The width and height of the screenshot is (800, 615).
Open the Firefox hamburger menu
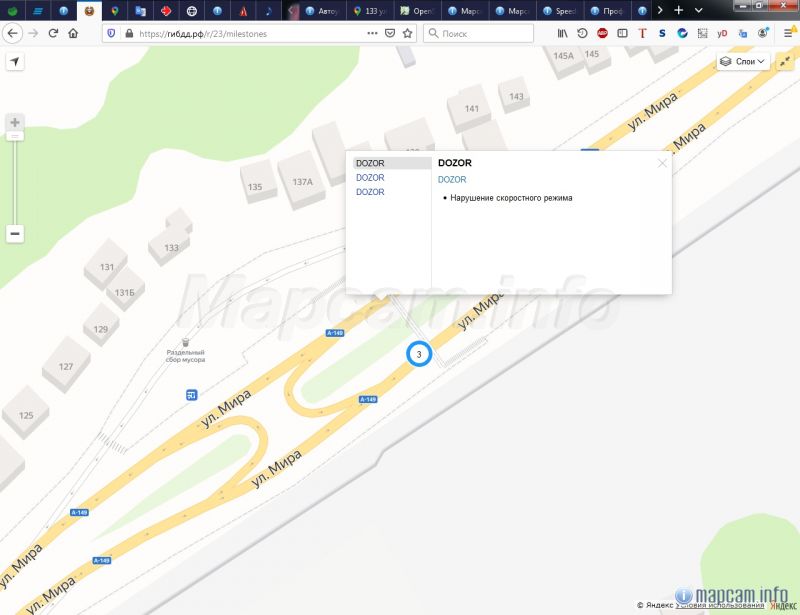click(x=786, y=33)
